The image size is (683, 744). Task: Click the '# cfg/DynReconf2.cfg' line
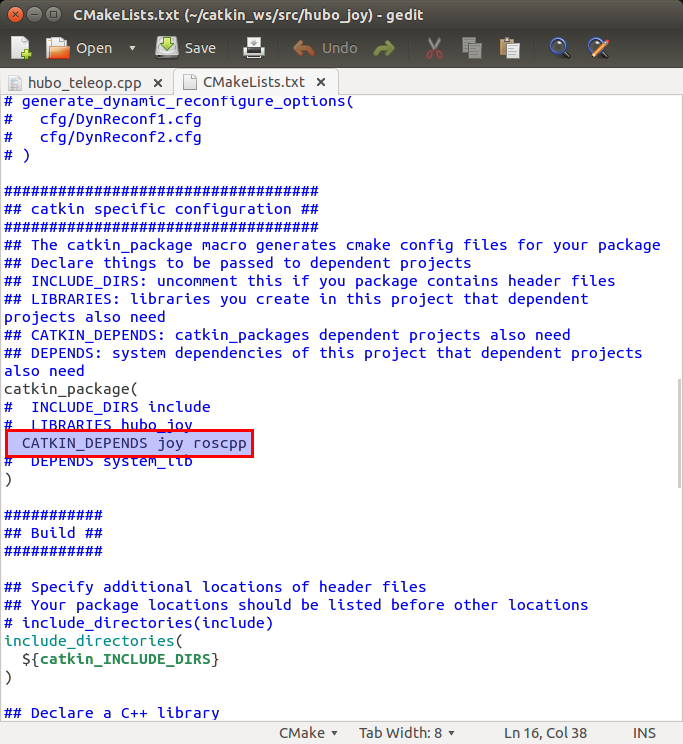pos(103,137)
